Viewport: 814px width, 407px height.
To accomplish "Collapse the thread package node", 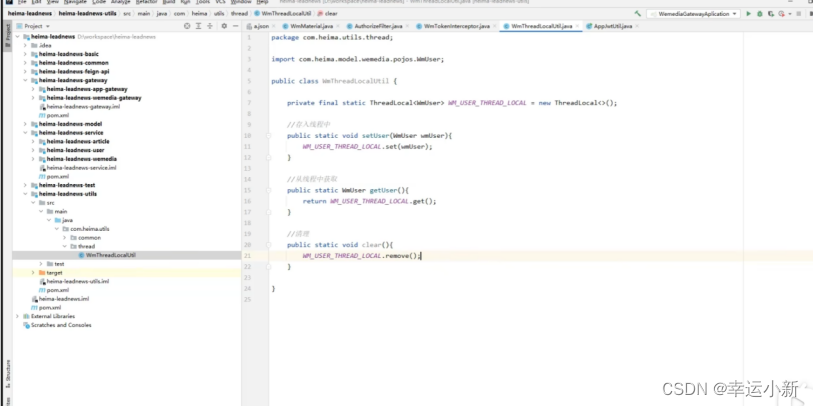I will click(x=64, y=247).
